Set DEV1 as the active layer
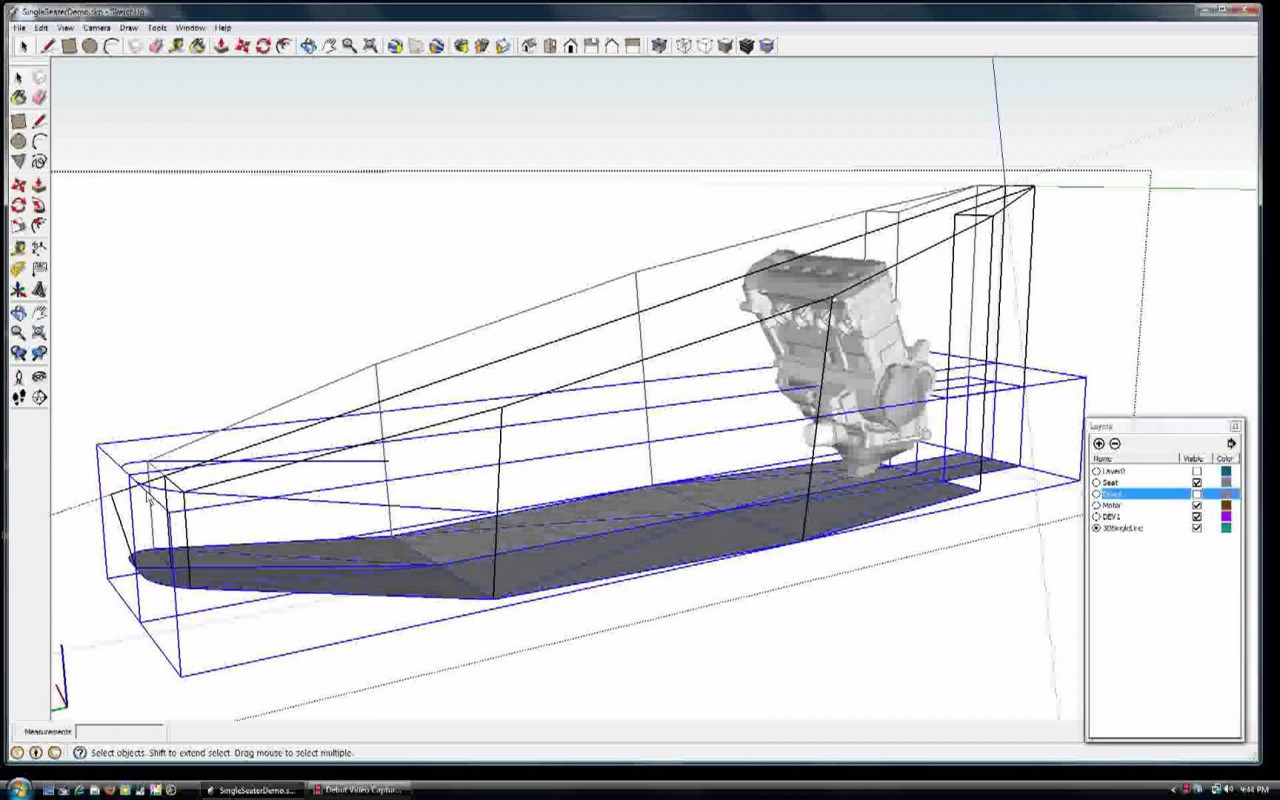 (1097, 517)
